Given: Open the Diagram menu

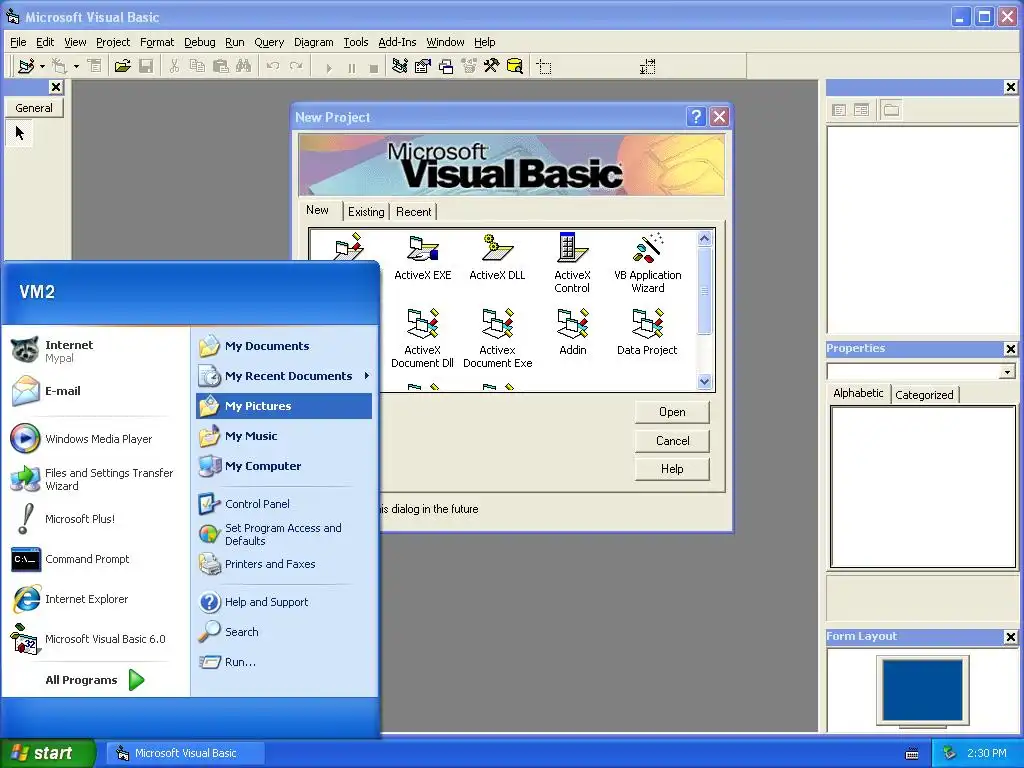Looking at the screenshot, I should coord(313,42).
